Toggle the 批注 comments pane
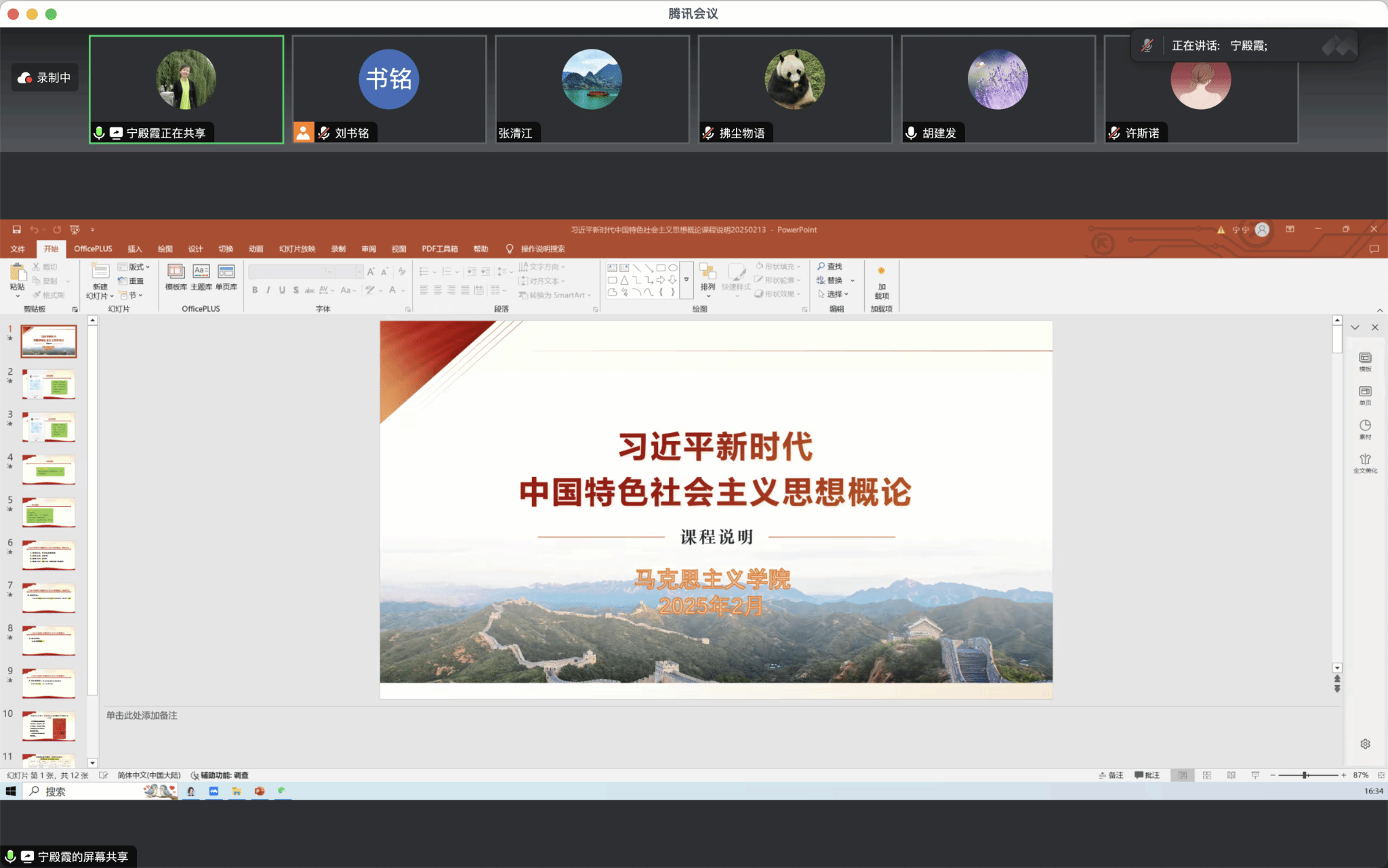 coord(1147,775)
